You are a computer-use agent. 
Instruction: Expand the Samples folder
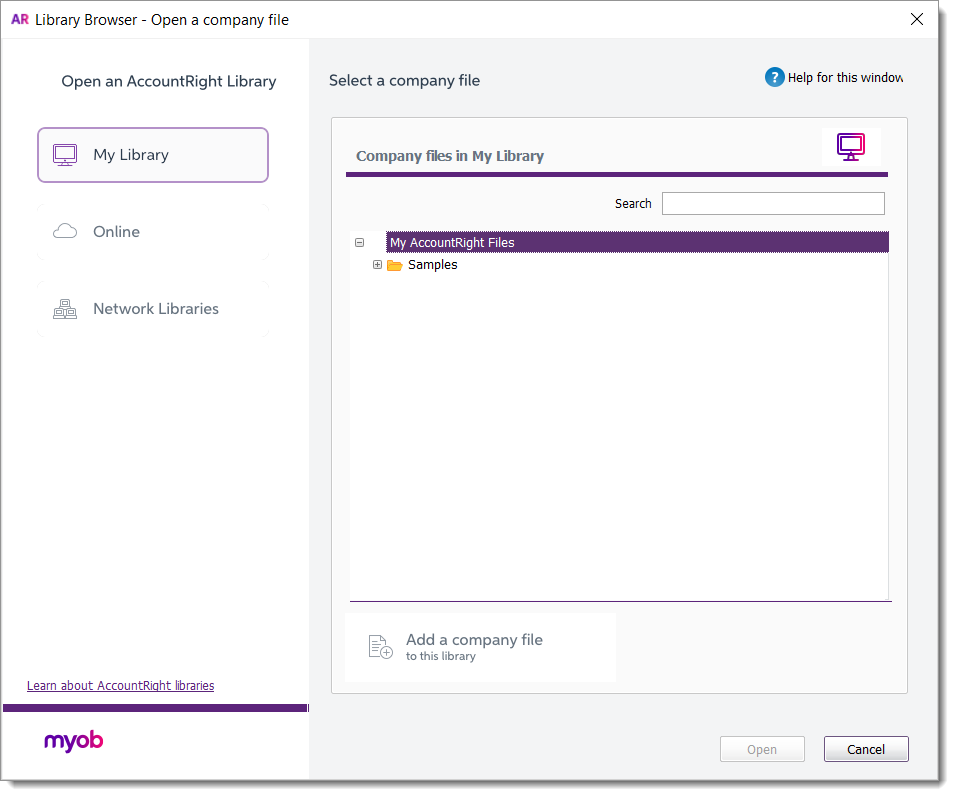tap(377, 265)
